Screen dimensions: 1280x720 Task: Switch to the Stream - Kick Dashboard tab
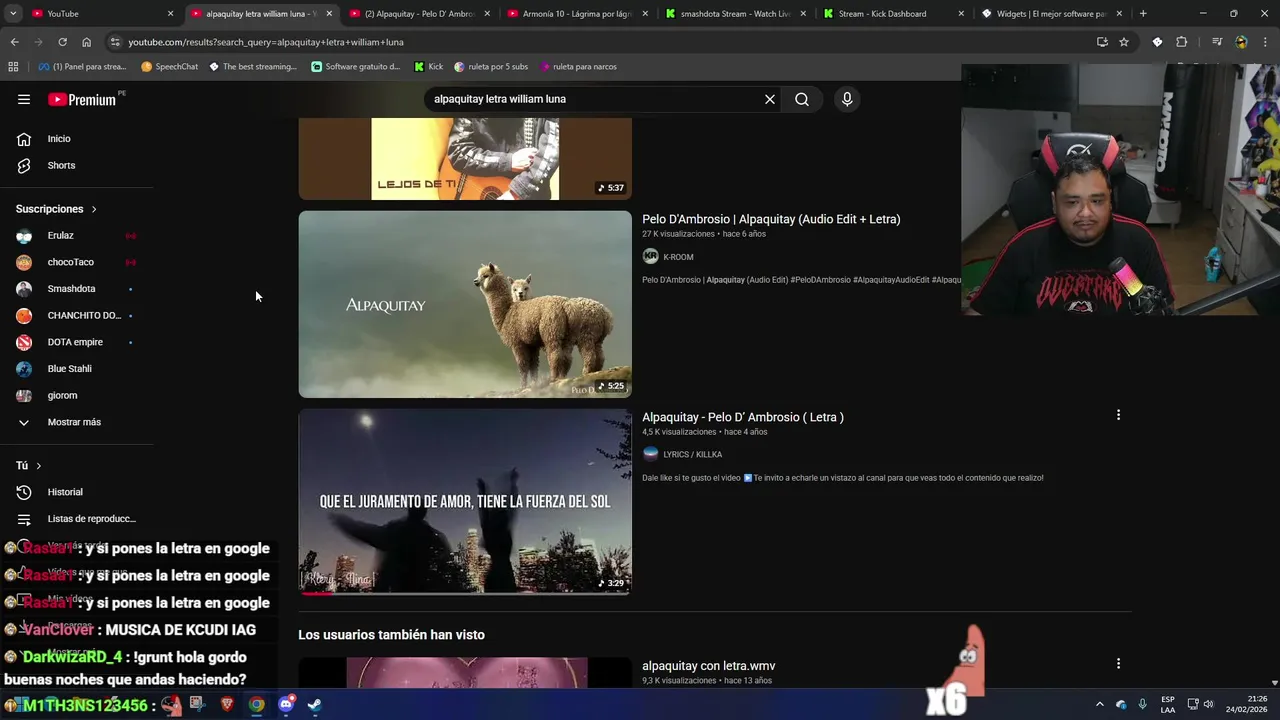point(893,14)
